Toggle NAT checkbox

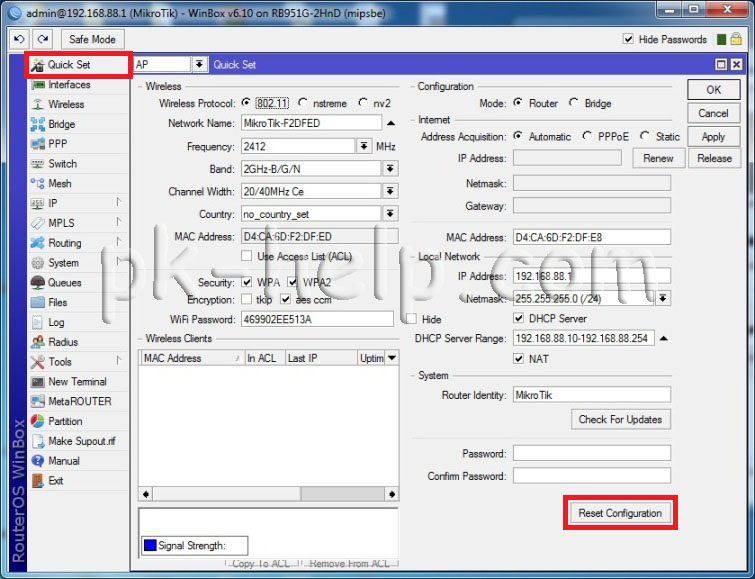point(519,358)
